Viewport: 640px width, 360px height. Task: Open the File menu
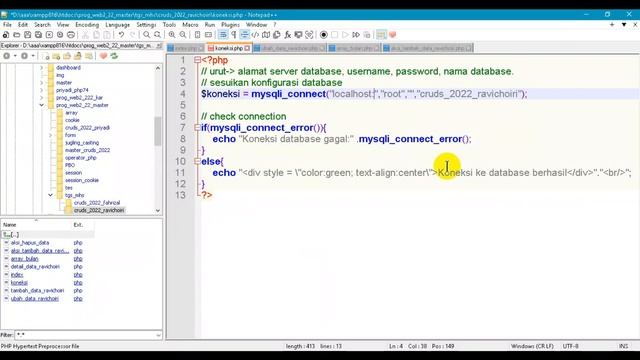[x=7, y=24]
